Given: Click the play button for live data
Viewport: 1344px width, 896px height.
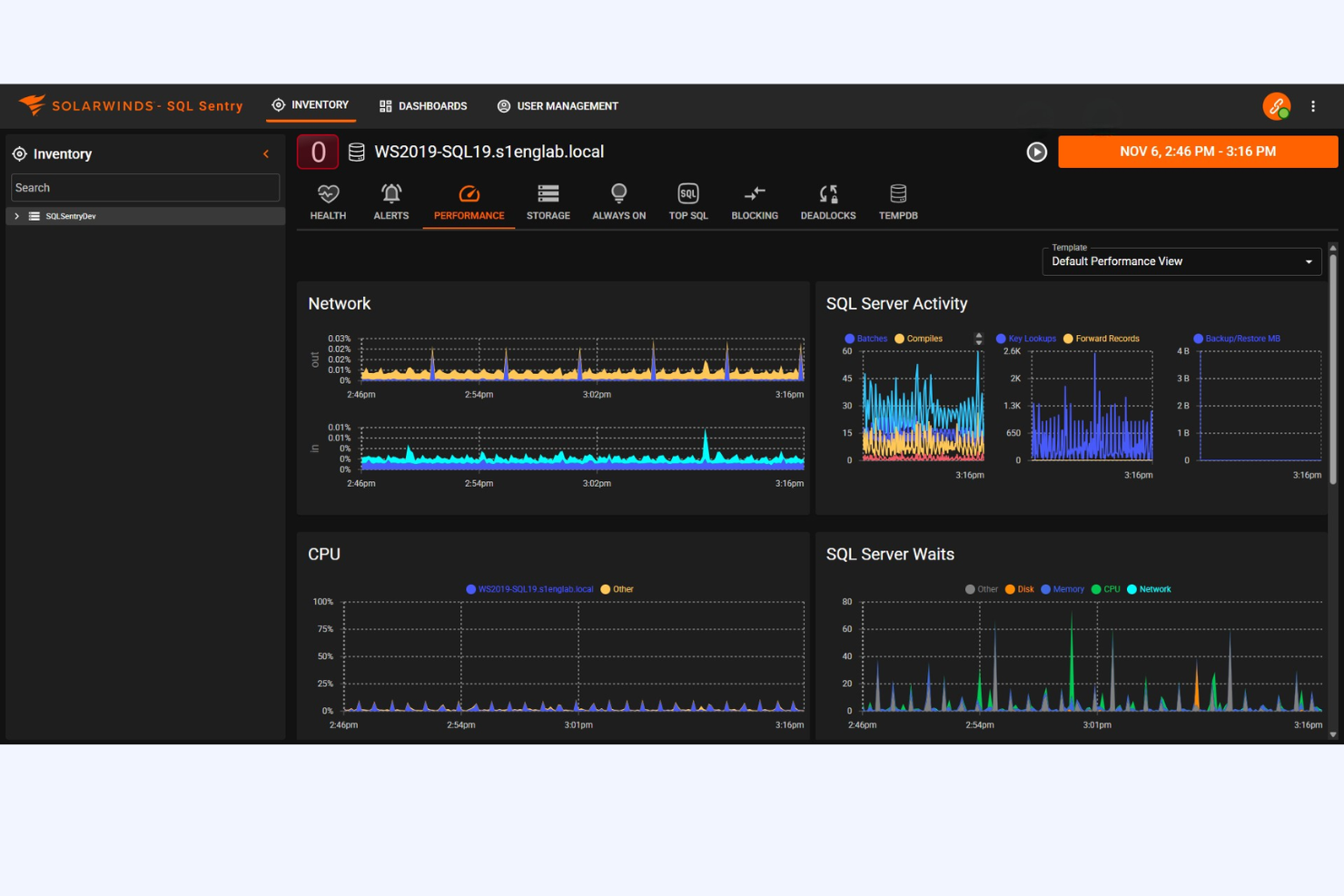Looking at the screenshot, I should (x=1037, y=152).
